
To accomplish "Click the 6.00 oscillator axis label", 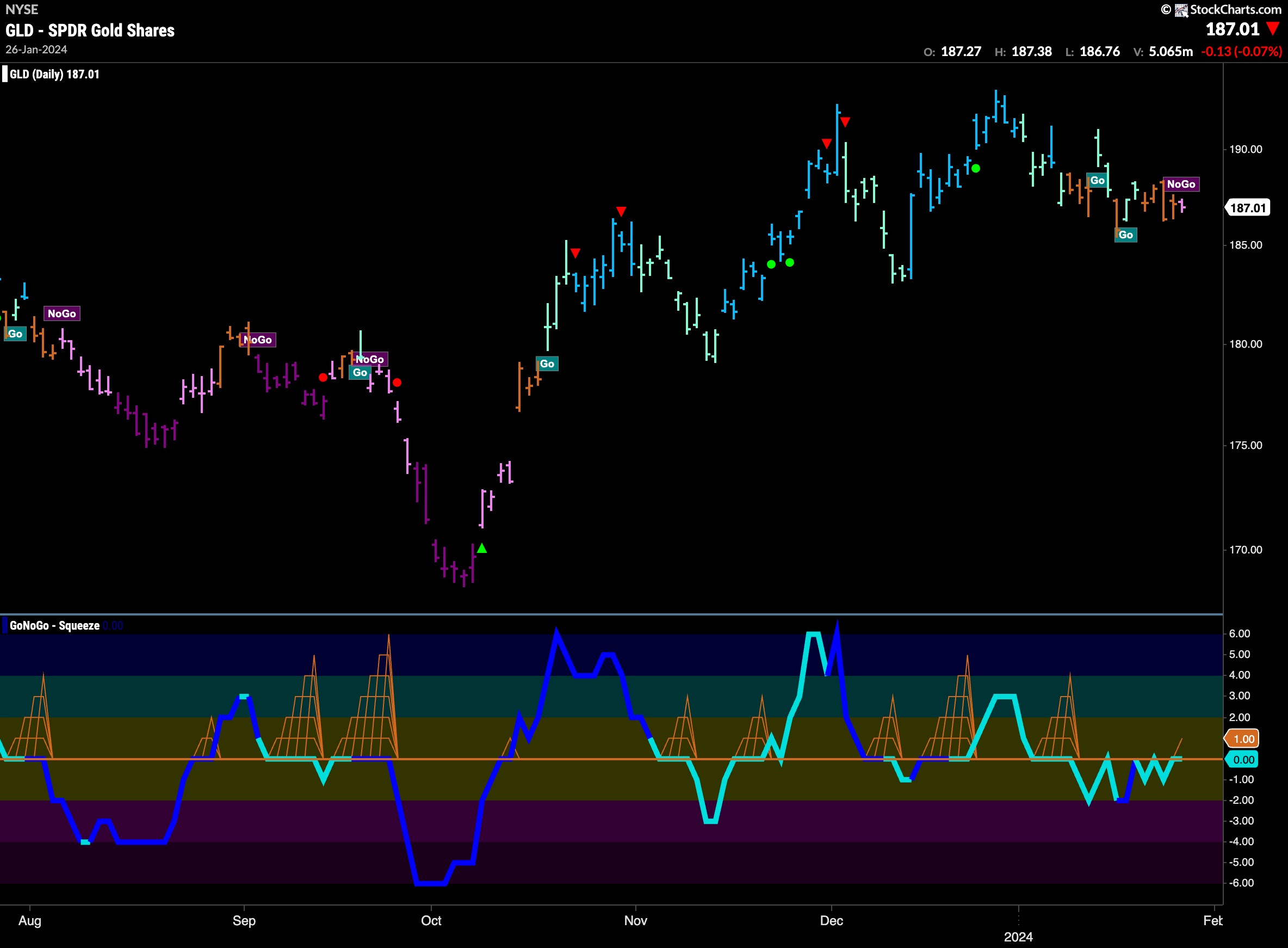I will tap(1239, 634).
